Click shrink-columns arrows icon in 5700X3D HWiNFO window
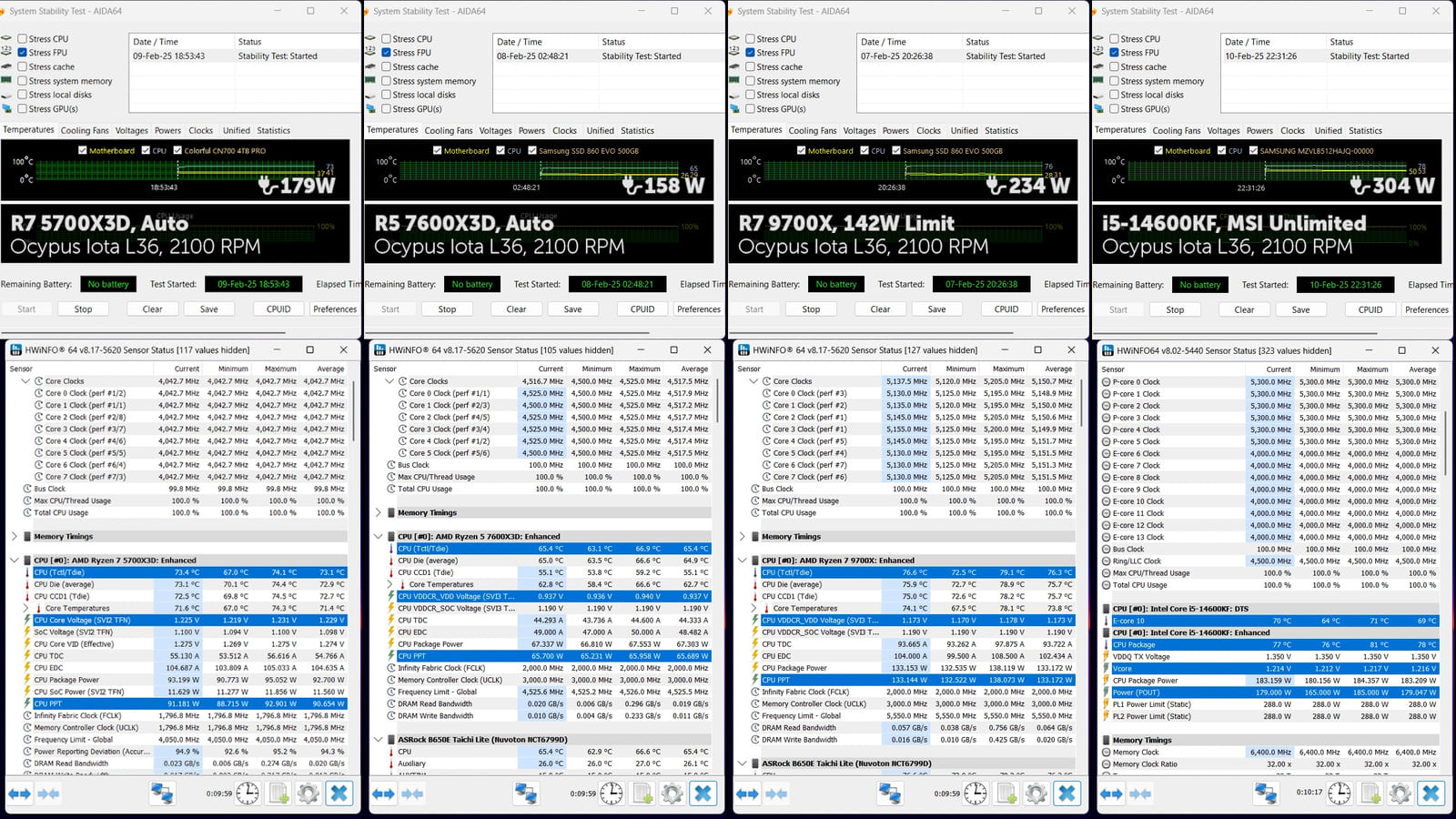The width and height of the screenshot is (1456, 819). click(x=49, y=794)
